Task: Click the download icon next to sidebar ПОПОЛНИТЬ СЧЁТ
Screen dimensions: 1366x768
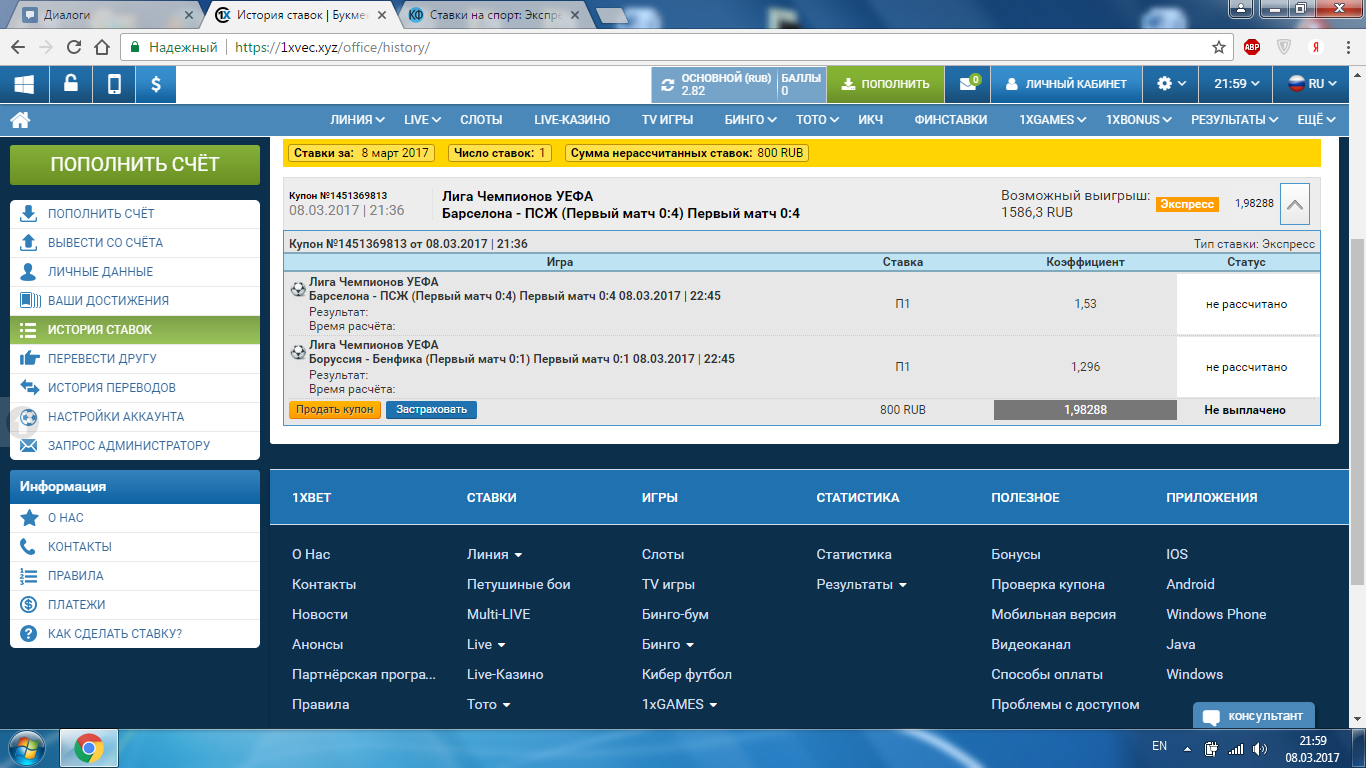Action: coord(29,213)
